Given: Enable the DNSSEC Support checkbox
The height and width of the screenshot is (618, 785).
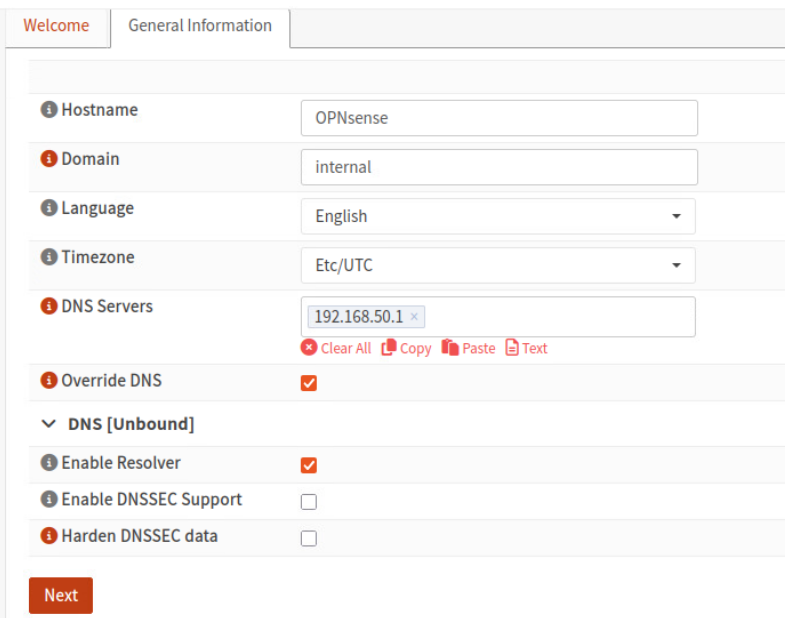Looking at the screenshot, I should click(309, 501).
